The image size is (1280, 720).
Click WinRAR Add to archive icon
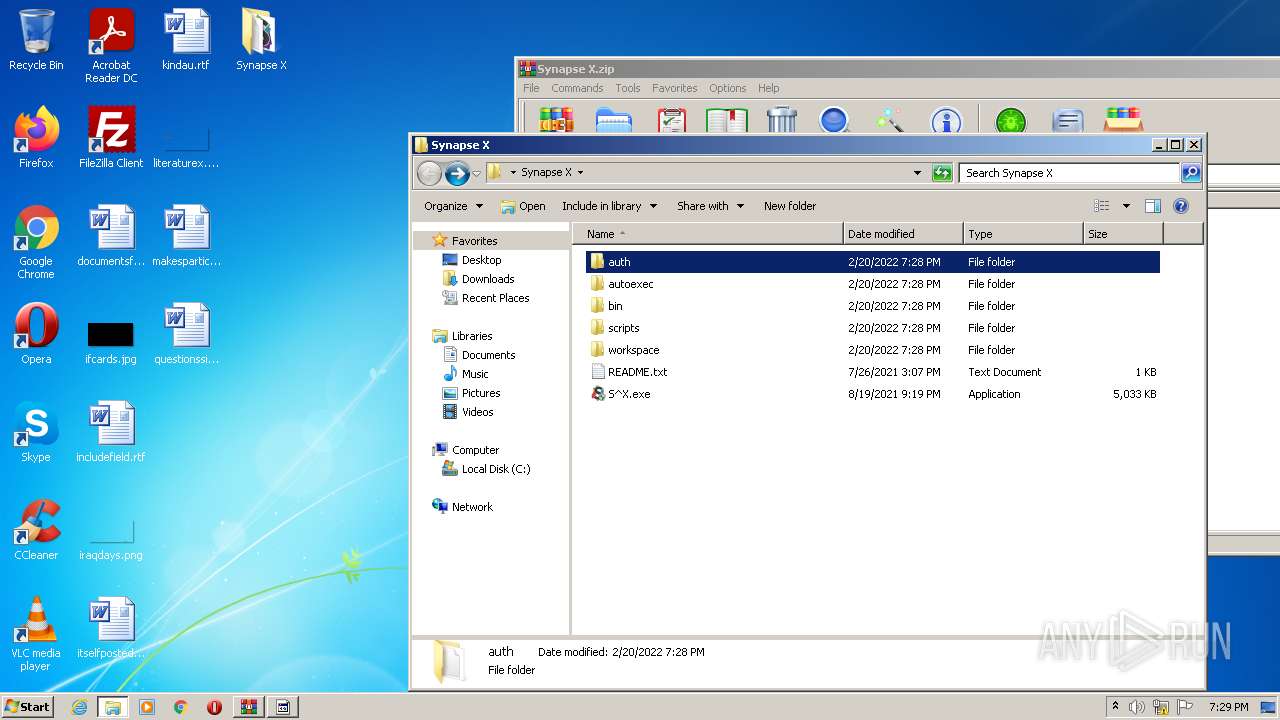[x=556, y=120]
